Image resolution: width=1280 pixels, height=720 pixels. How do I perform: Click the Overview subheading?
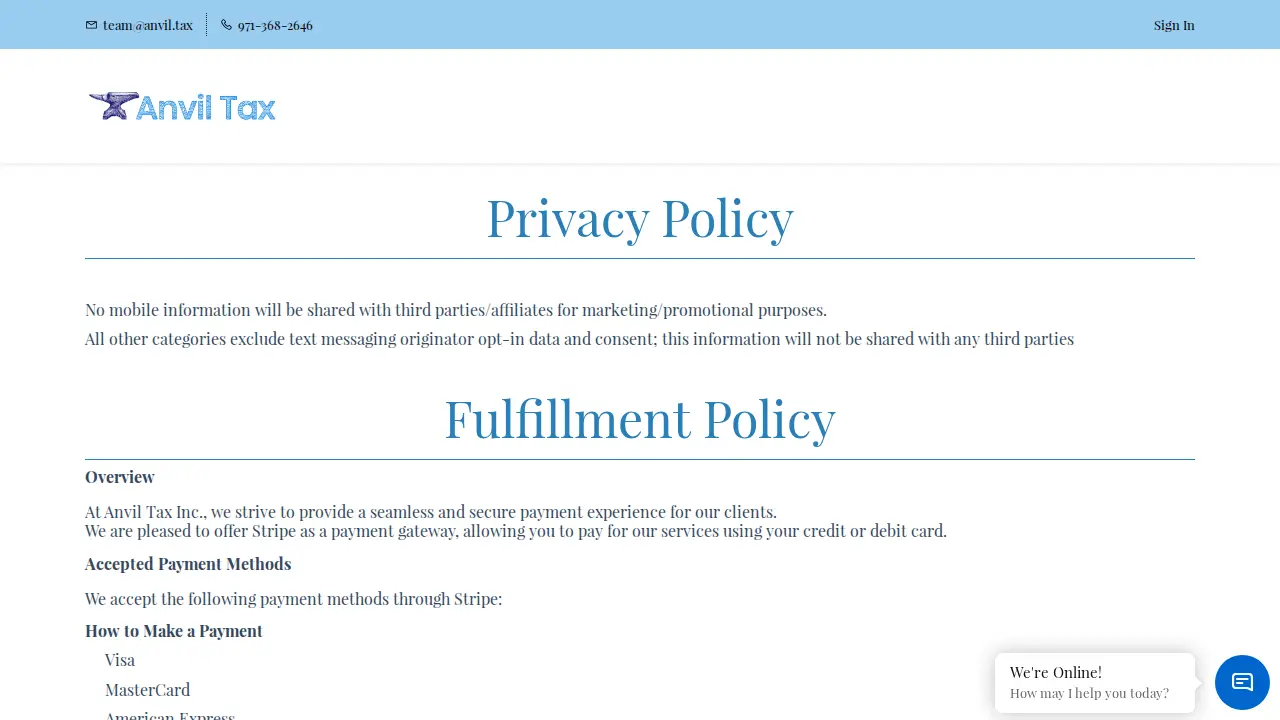120,477
